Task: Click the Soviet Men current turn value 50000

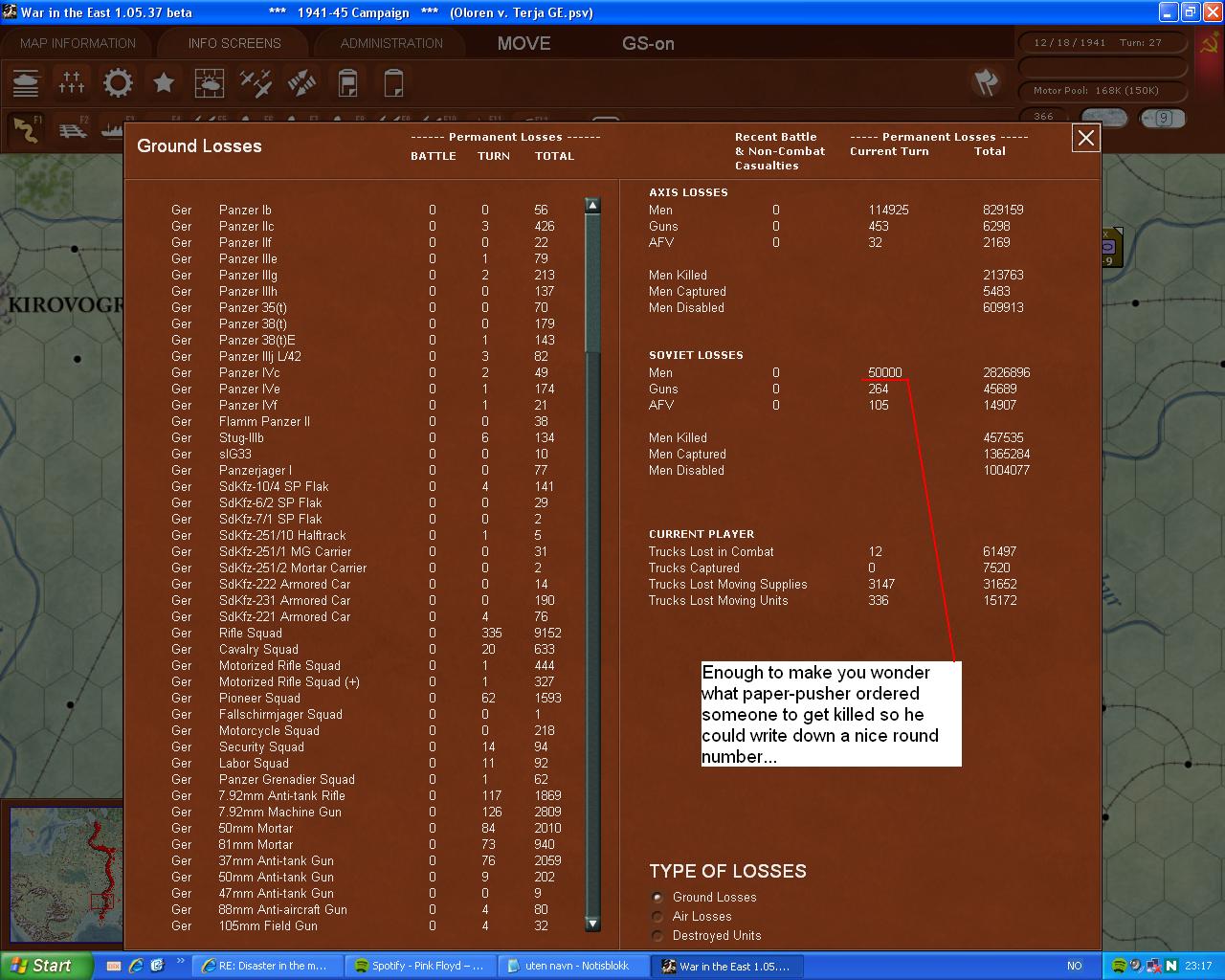Action: (885, 372)
